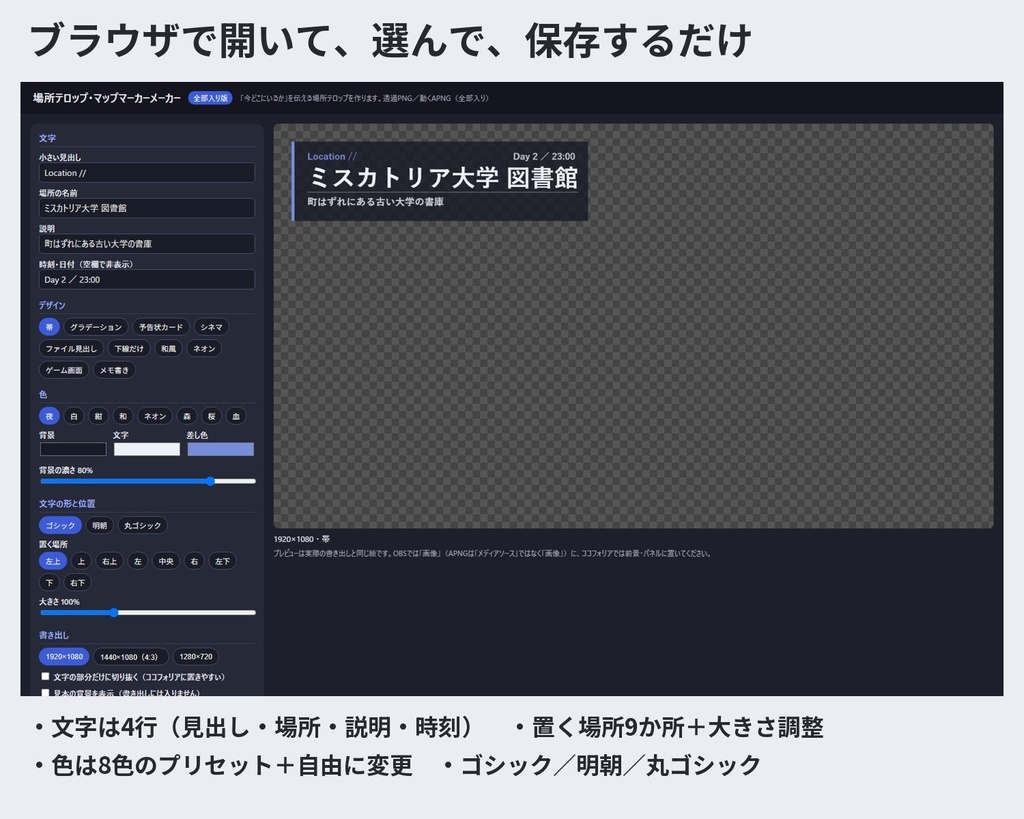The image size is (1024, 819).
Task: Select the 和 color preset
Action: (x=123, y=416)
